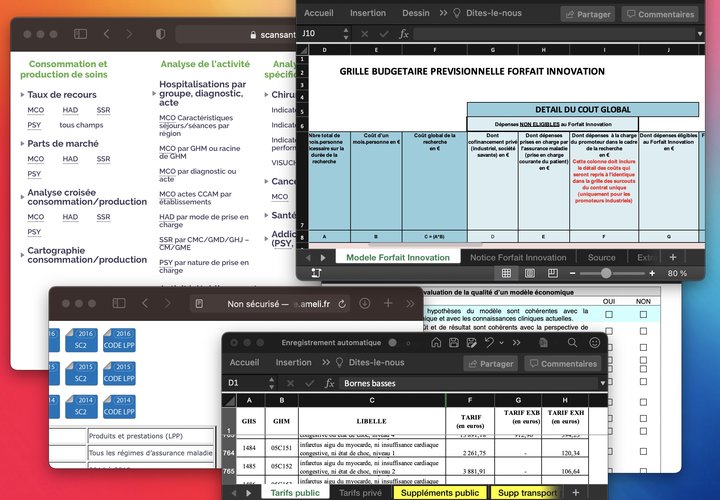This screenshot has width=720, height=500.
Task: Click J10 name box in budget Excel
Action: [321, 34]
